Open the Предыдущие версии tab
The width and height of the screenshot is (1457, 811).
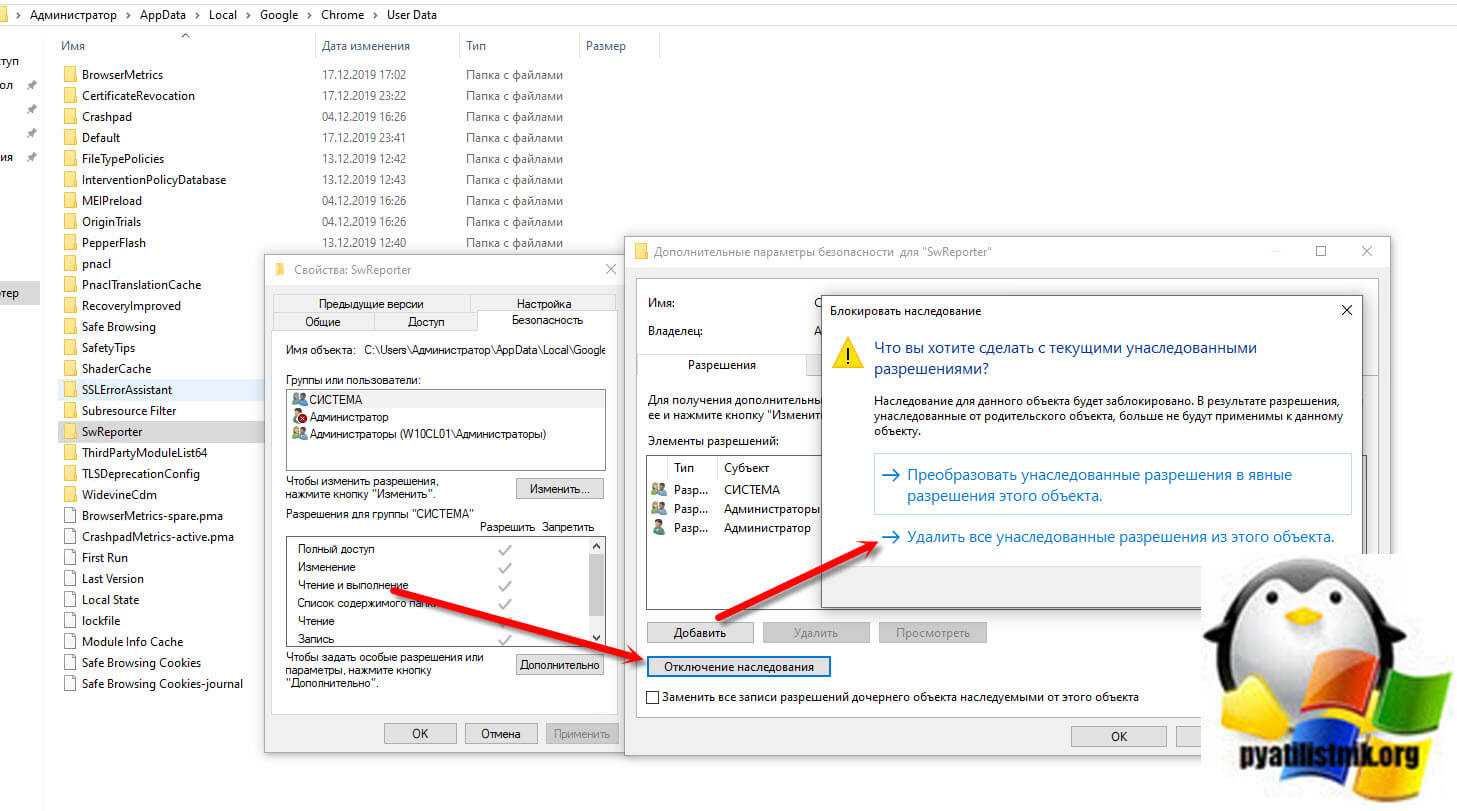[x=371, y=303]
